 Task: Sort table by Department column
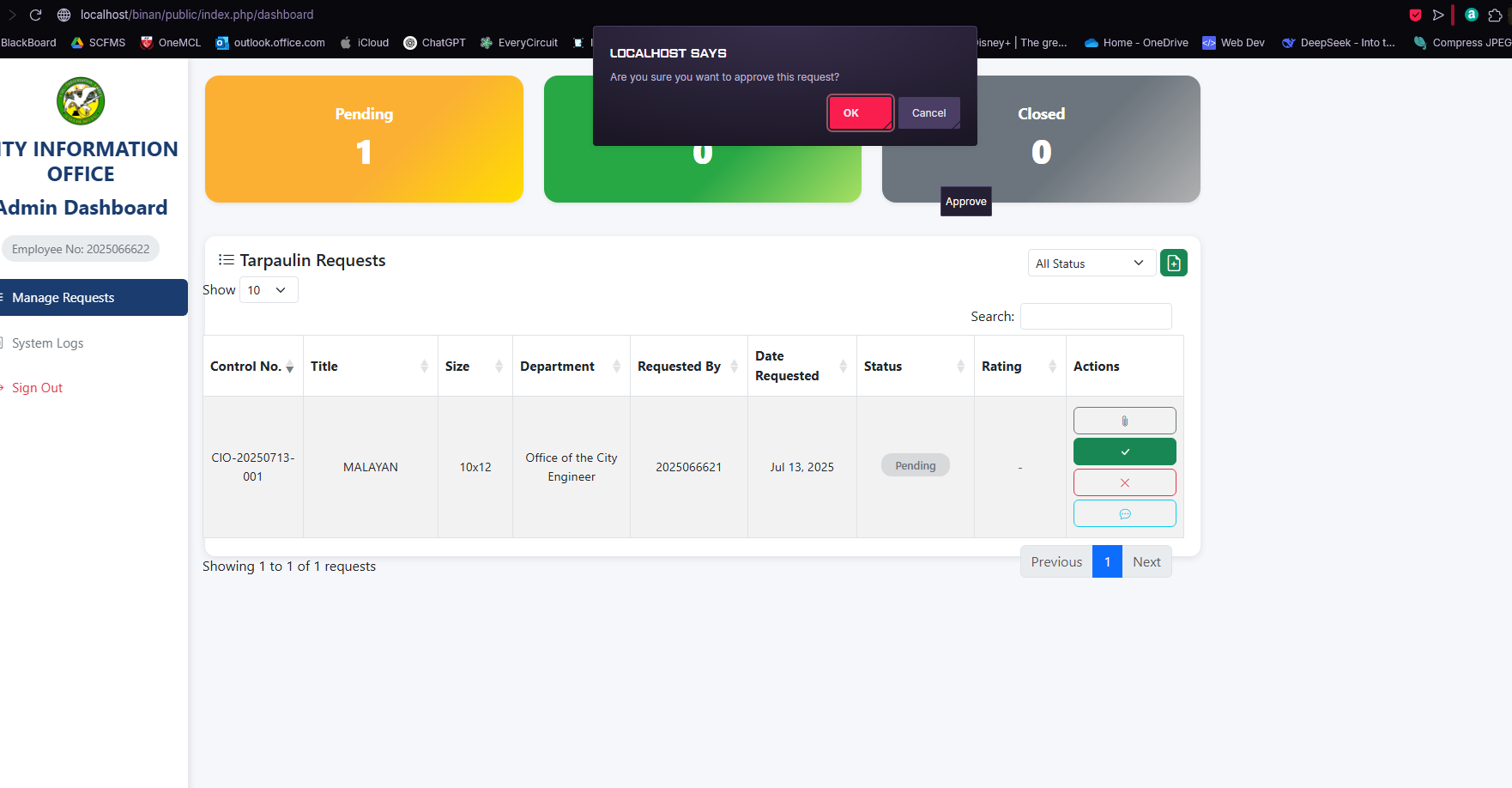pos(572,366)
